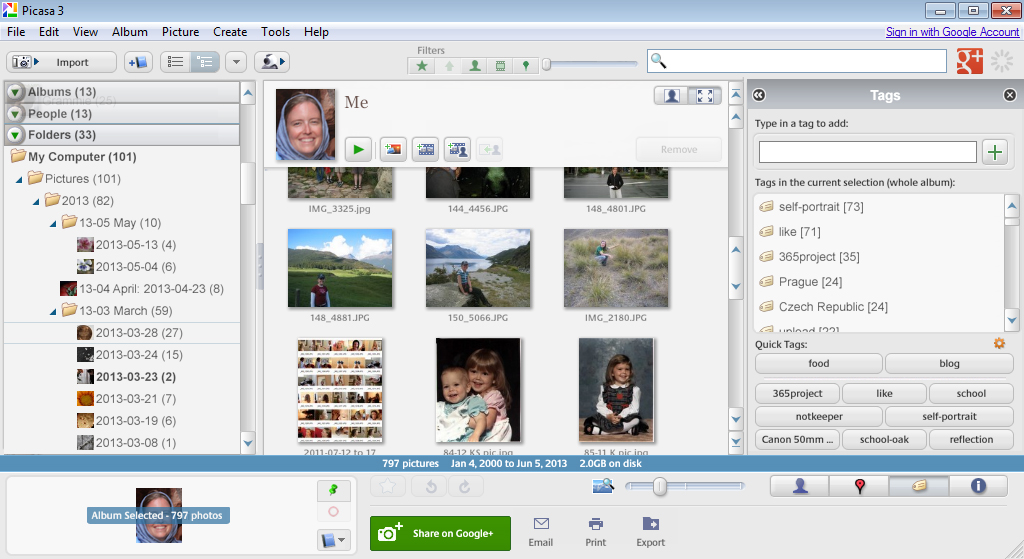The image size is (1024, 559).
Task: Select the 2013-03-28 (27) folder
Action: pyautogui.click(x=129, y=333)
